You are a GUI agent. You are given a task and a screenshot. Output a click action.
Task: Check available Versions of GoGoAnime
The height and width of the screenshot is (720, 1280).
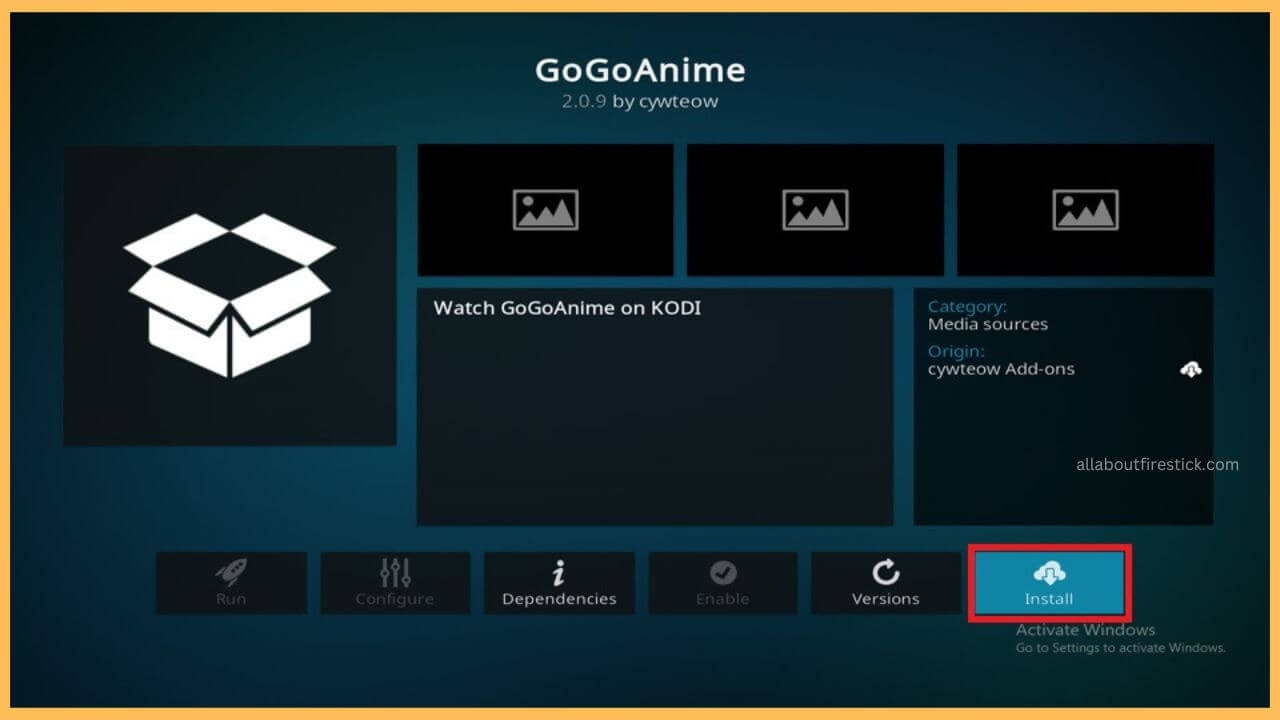tap(886, 583)
